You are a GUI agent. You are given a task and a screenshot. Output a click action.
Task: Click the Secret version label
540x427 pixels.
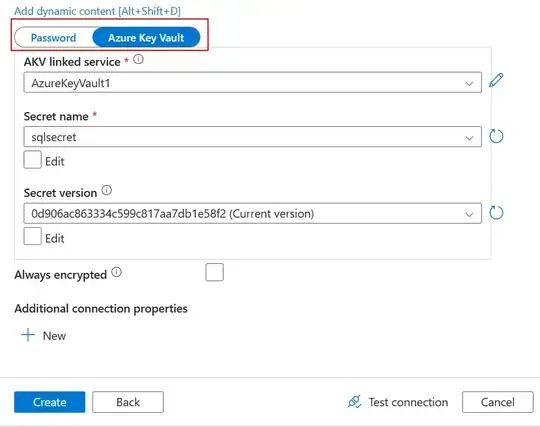[60, 193]
